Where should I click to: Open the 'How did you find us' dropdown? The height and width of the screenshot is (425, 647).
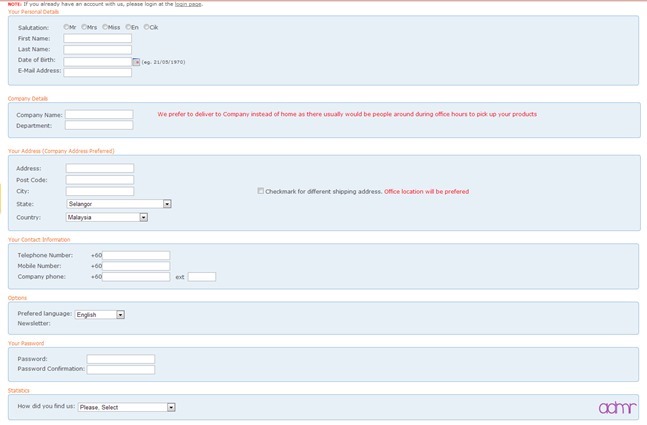click(x=126, y=407)
